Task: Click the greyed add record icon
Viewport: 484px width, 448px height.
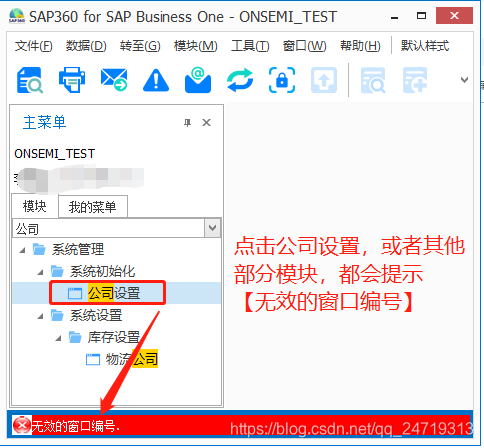Action: [x=415, y=80]
